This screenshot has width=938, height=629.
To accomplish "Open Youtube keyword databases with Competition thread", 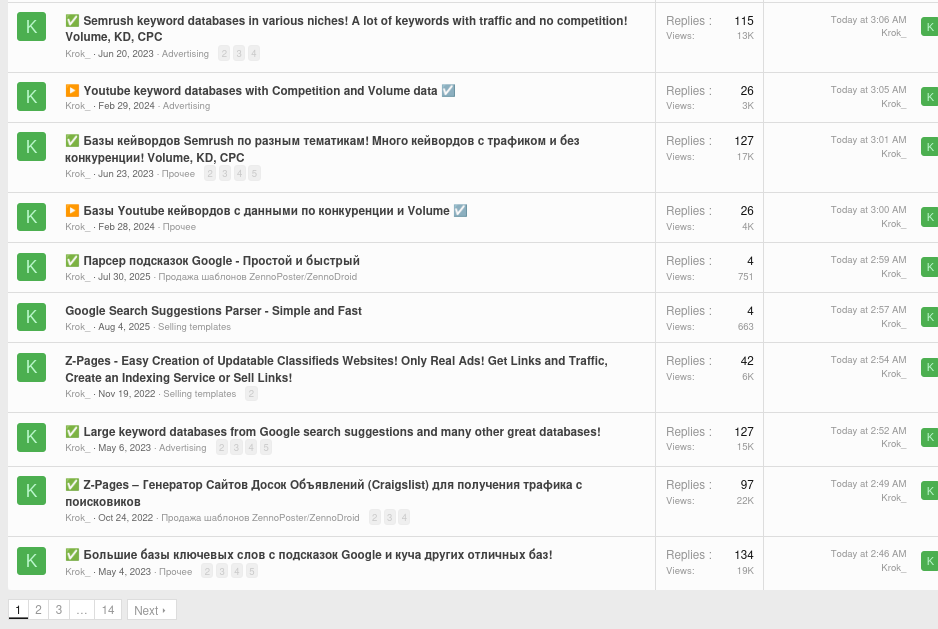I will 260,91.
